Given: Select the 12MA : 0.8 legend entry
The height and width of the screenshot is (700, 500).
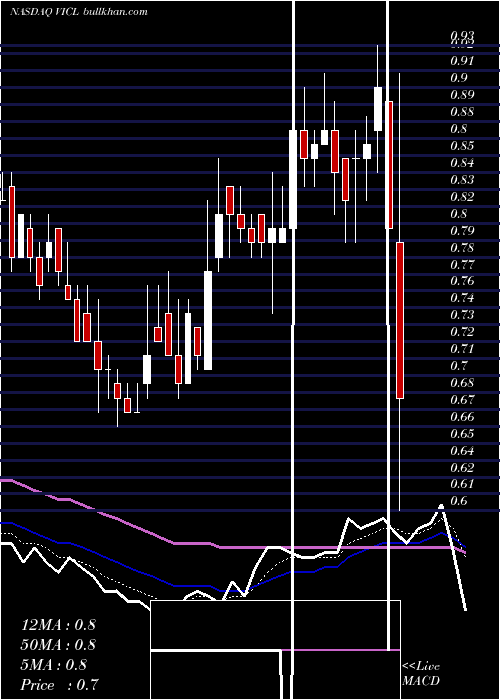Looking at the screenshot, I should tap(58, 624).
